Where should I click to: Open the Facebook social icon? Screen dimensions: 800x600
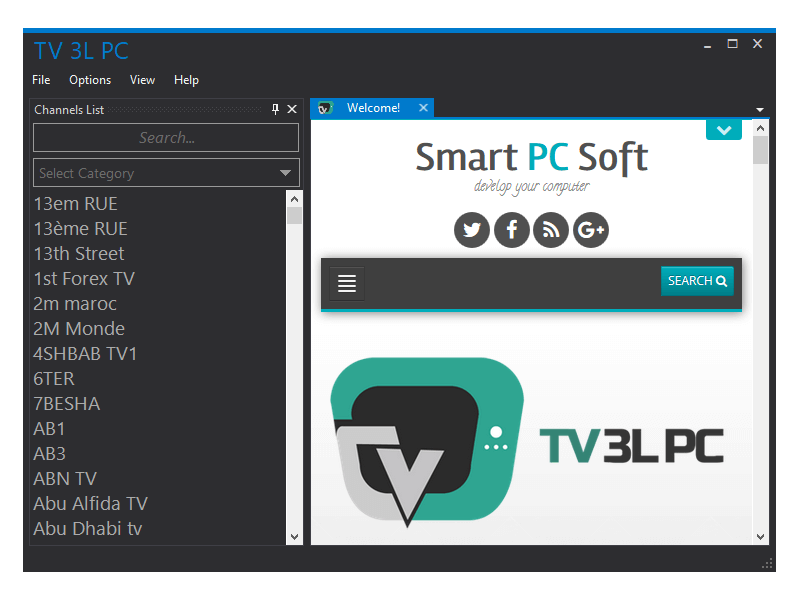pyautogui.click(x=511, y=230)
